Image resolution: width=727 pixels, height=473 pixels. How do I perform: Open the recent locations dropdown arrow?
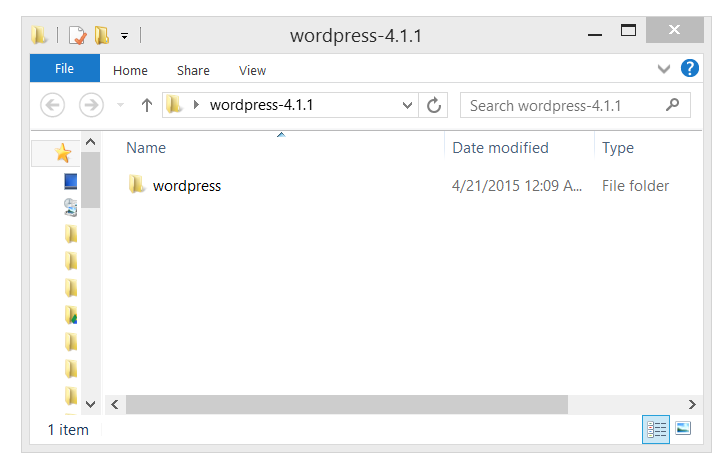click(121, 105)
